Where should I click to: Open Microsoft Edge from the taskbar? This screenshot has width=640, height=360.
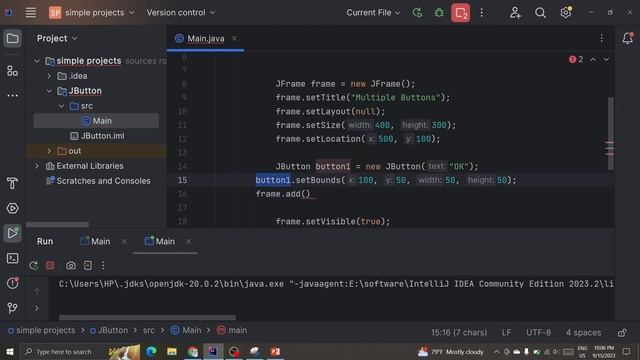click(151, 351)
